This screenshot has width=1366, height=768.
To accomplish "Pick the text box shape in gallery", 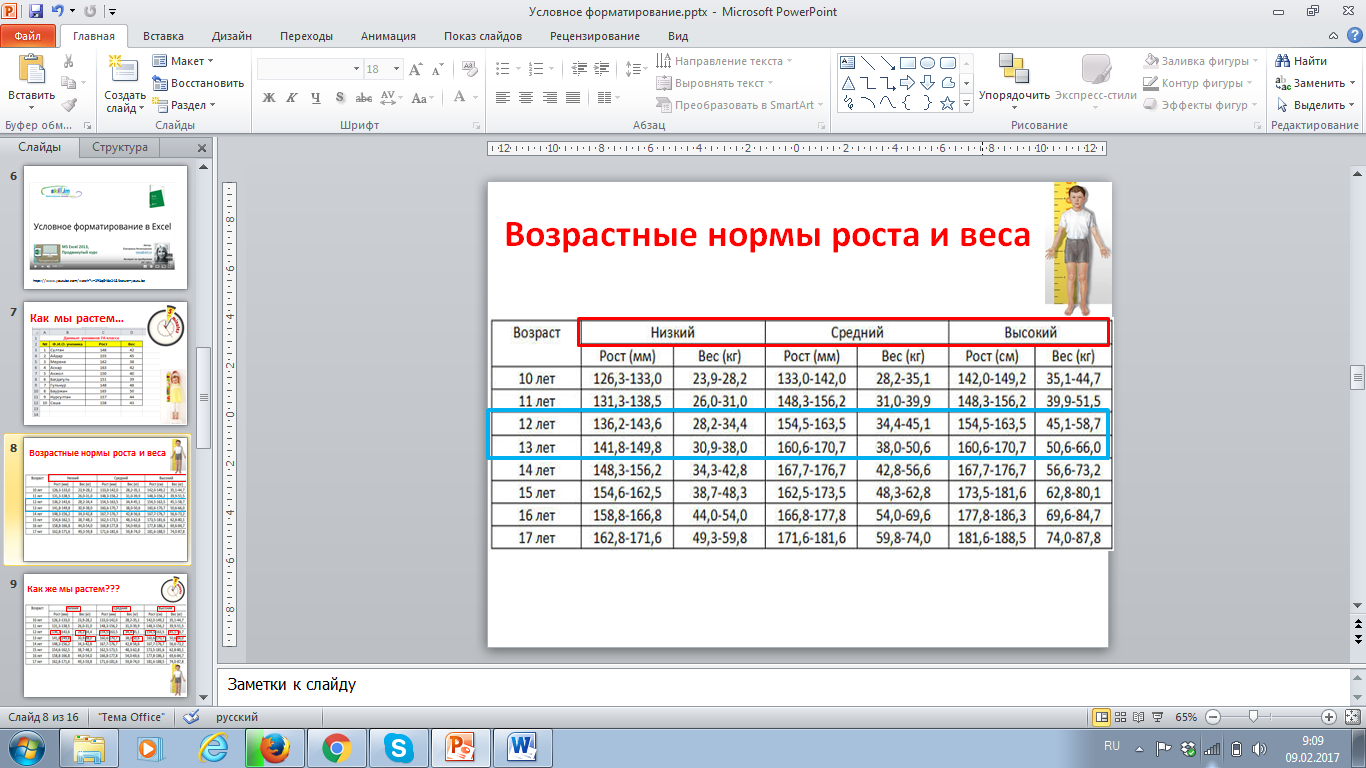I will pos(848,62).
